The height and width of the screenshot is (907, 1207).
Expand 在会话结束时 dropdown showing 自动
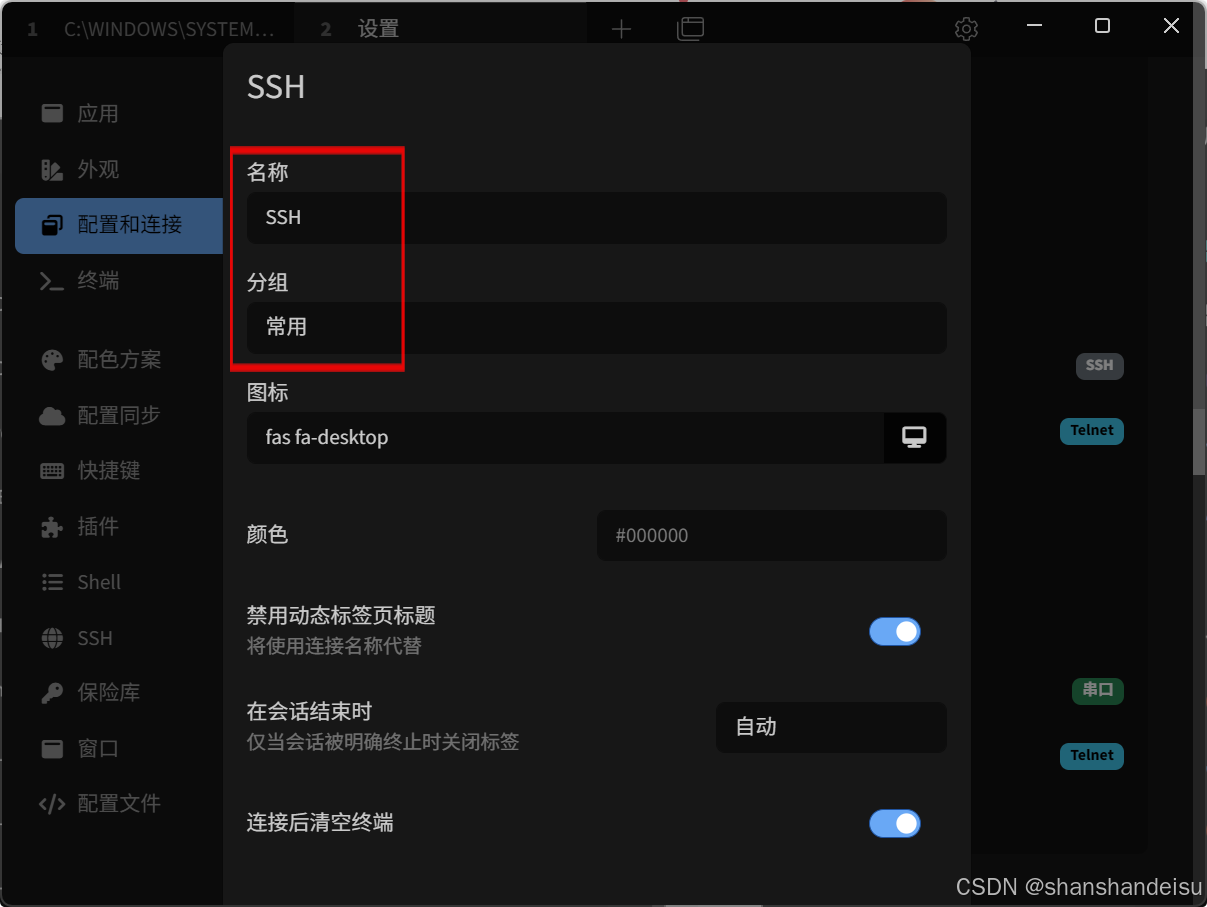(x=831, y=727)
